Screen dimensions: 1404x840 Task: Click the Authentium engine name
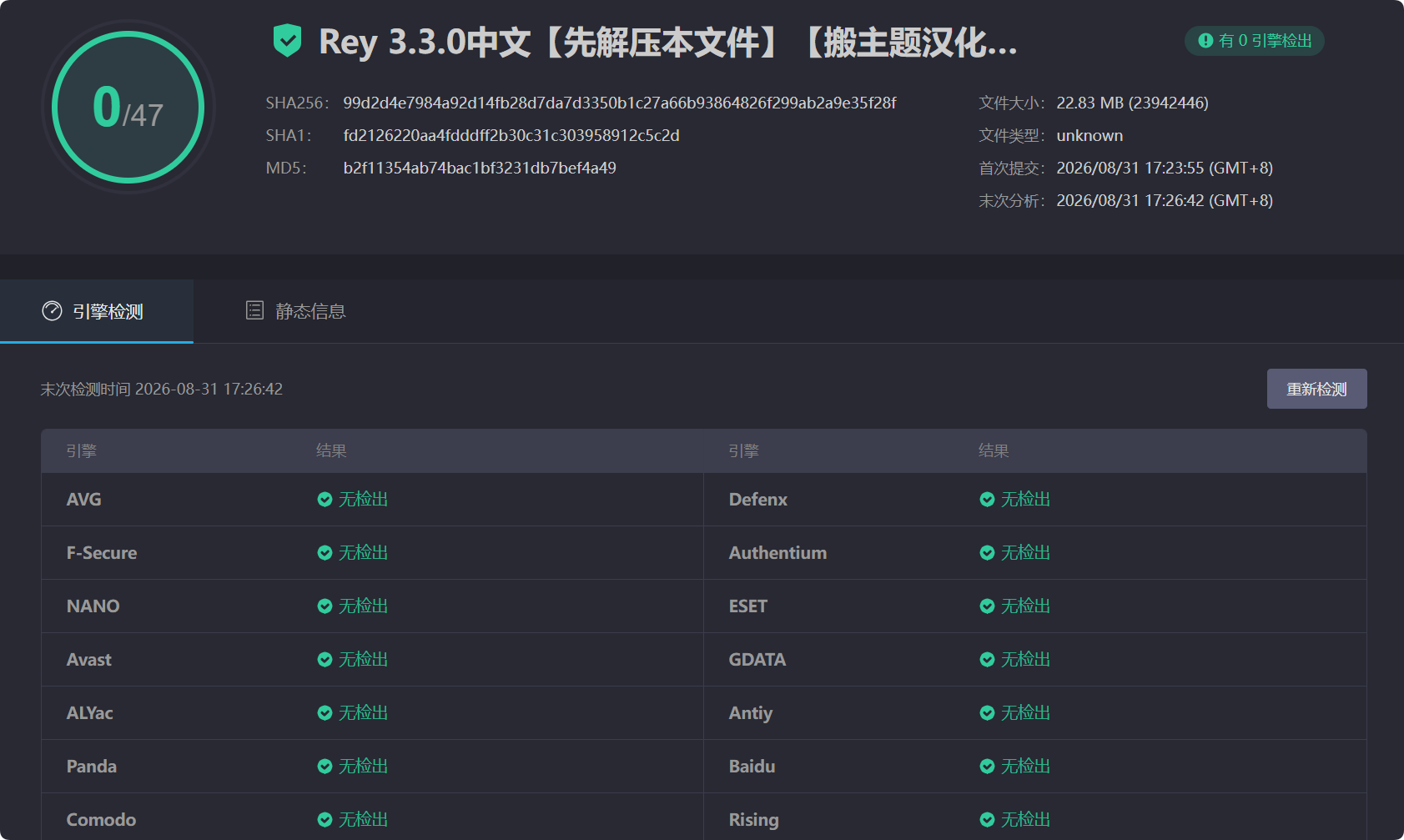777,553
